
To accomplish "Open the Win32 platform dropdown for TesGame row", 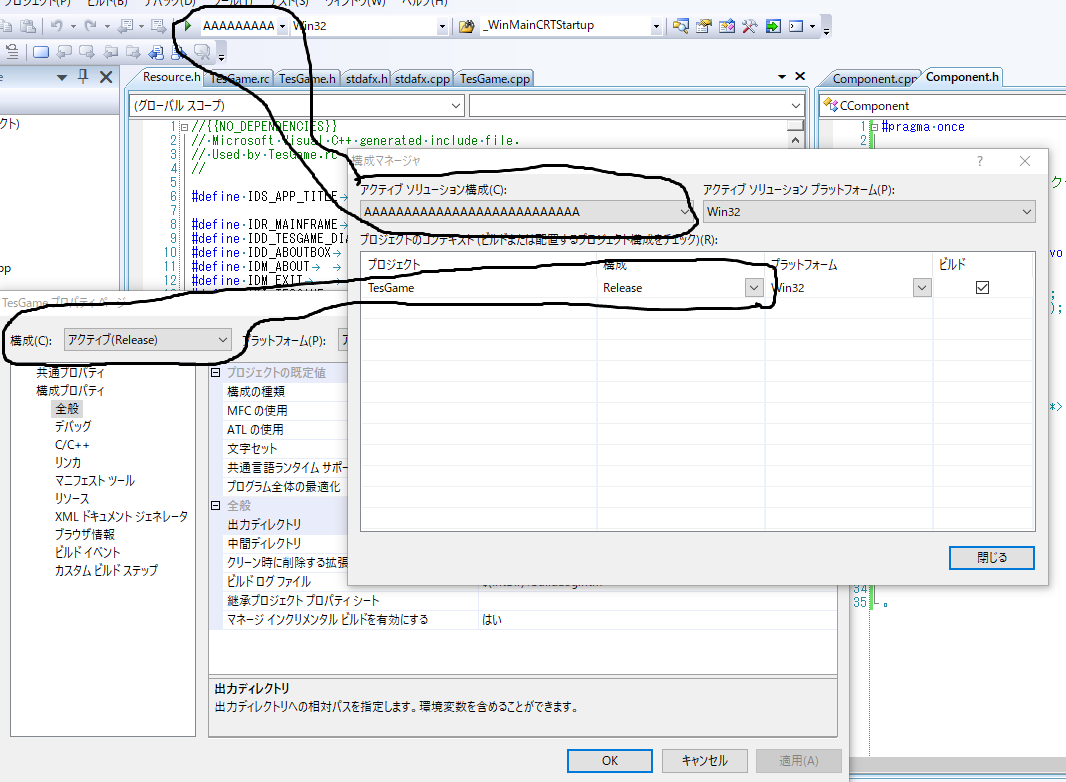I will click(922, 288).
